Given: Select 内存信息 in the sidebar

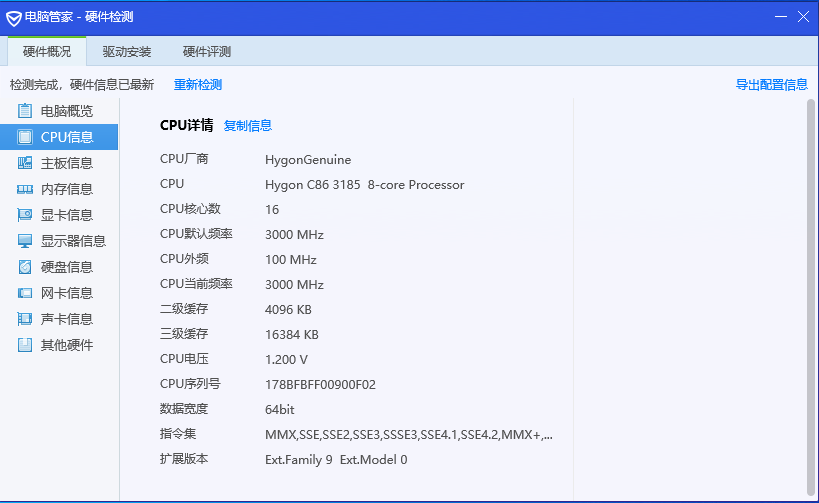Looking at the screenshot, I should click(x=59, y=189).
